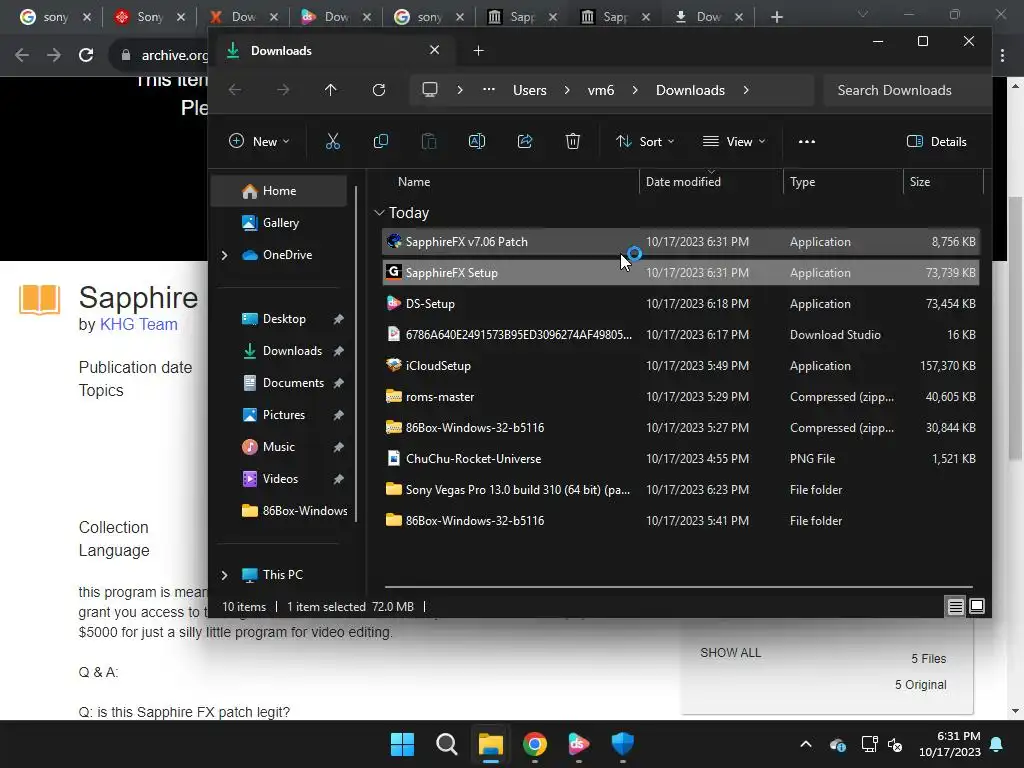1024x768 pixels.
Task: Open the See more ellipsis menu
Action: click(x=807, y=141)
